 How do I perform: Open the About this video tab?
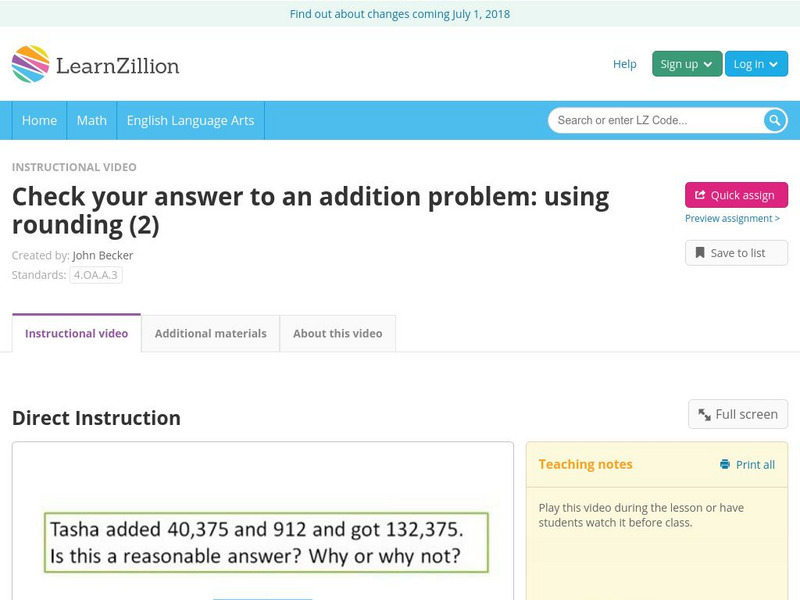(338, 333)
